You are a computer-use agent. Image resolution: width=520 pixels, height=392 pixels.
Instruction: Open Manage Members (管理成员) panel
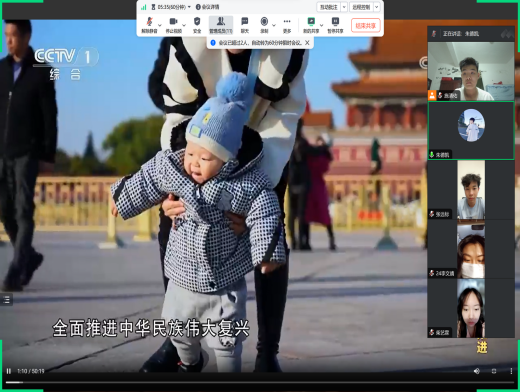tap(221, 25)
